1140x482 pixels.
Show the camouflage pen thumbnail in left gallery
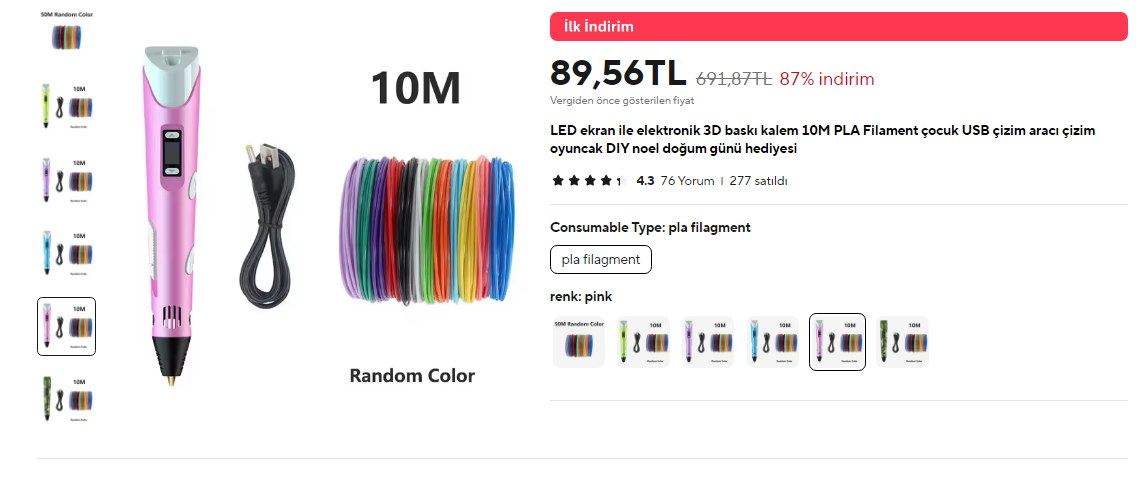(x=67, y=398)
